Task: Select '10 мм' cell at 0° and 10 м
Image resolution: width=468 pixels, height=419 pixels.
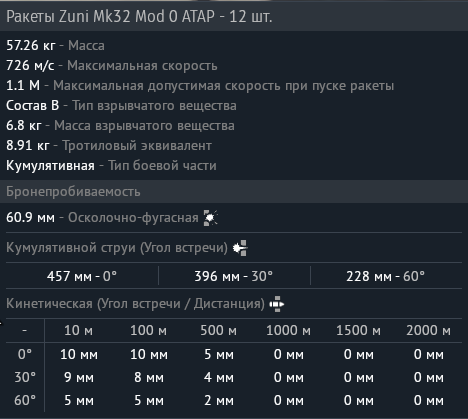Action: click(79, 354)
